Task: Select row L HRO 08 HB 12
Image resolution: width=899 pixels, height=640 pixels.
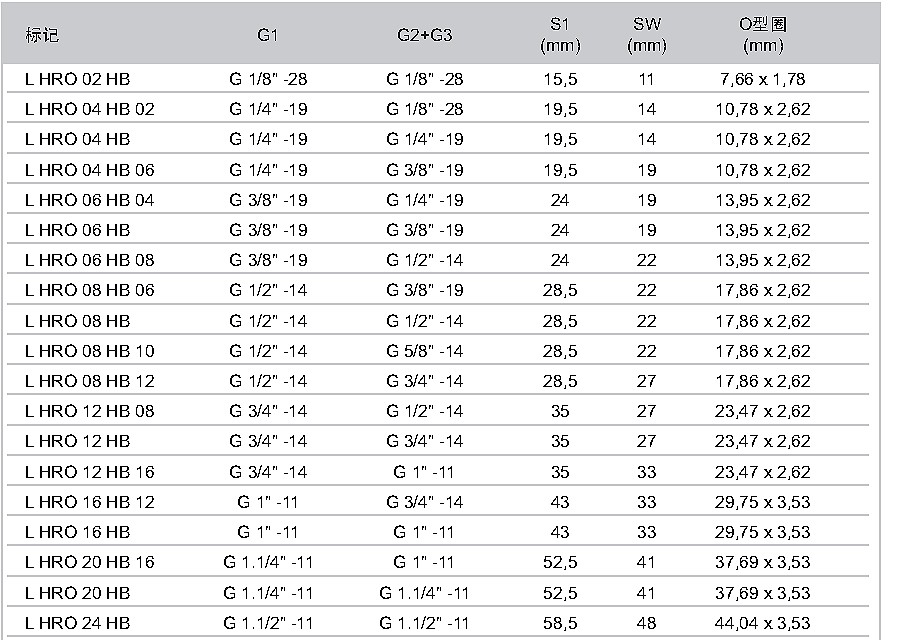Action: click(x=438, y=381)
